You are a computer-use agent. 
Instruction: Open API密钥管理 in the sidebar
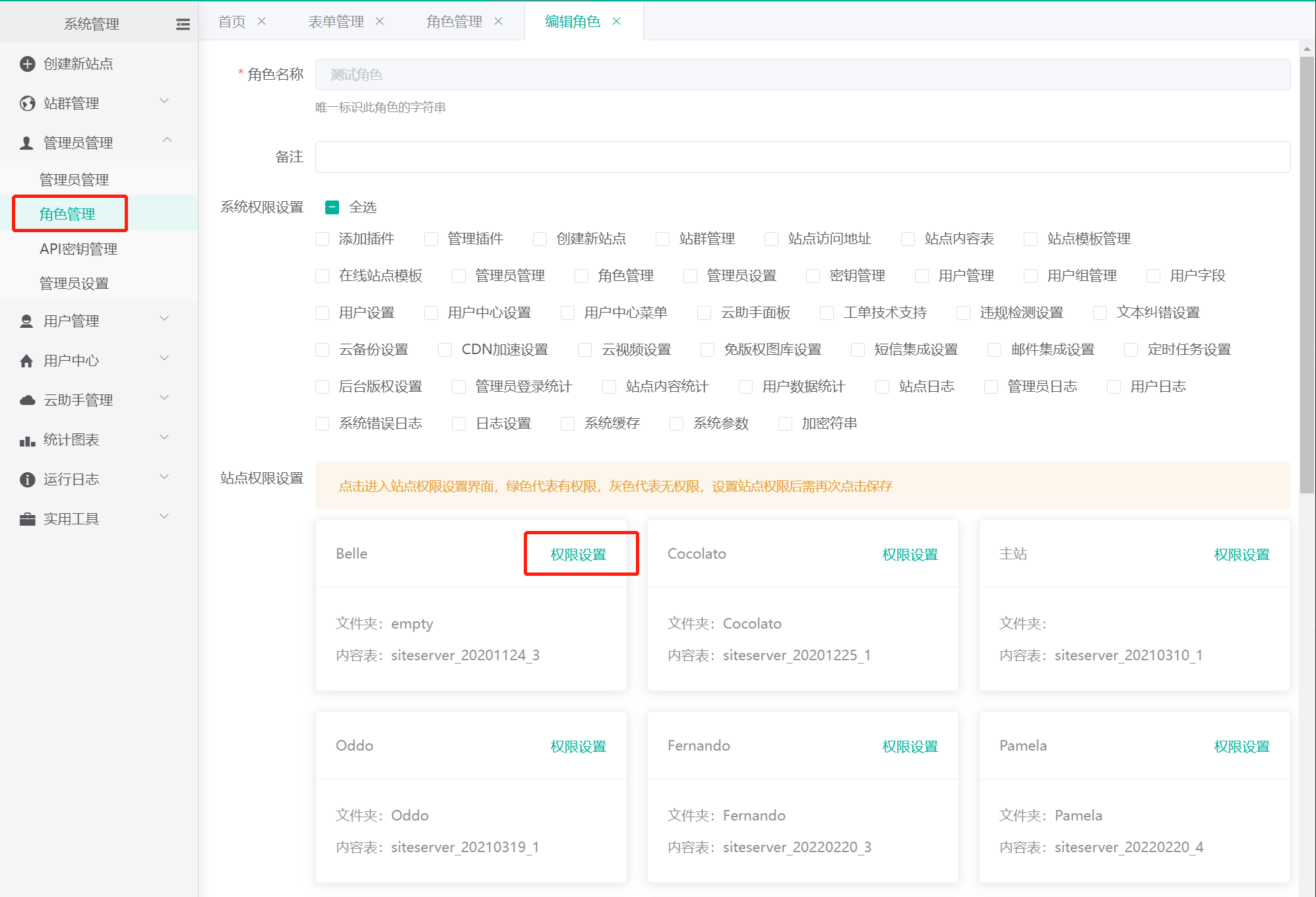coord(78,249)
